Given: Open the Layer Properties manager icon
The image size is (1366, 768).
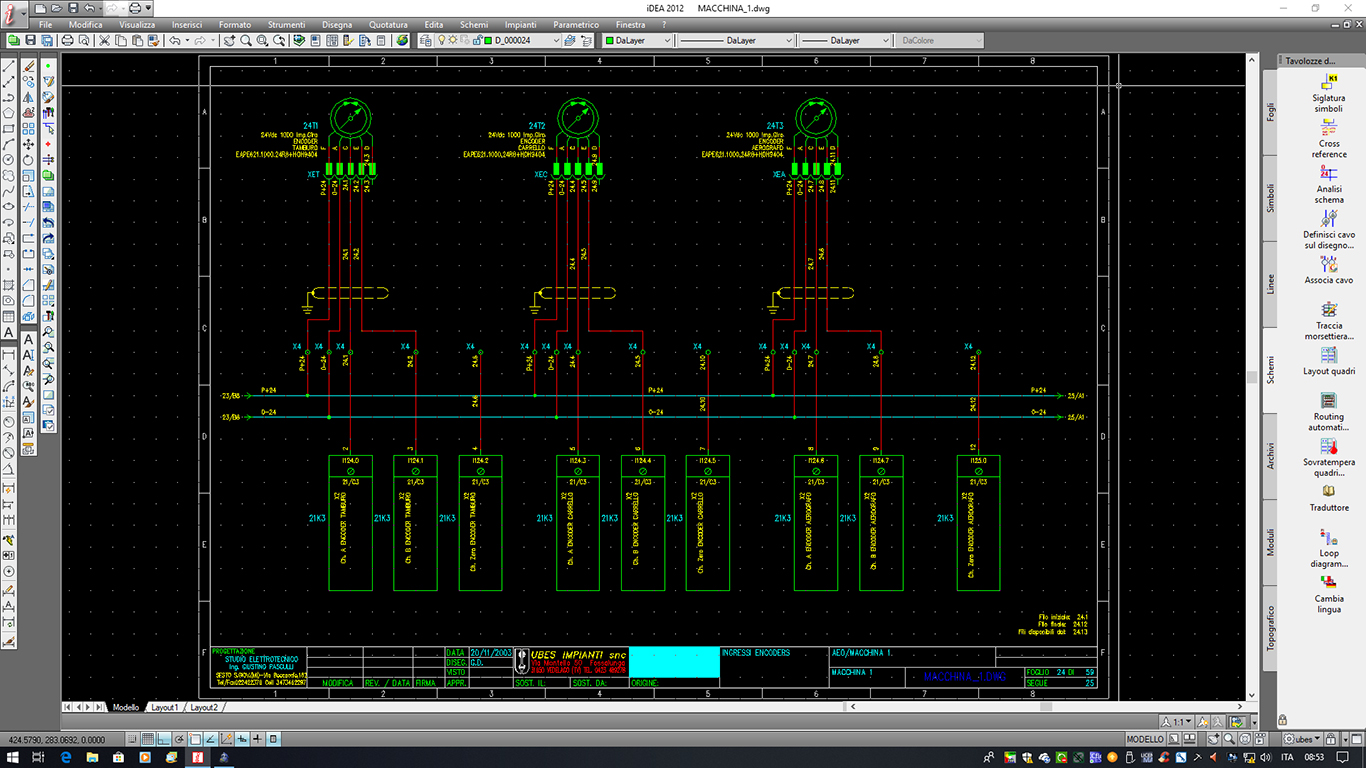Looking at the screenshot, I should 426,40.
